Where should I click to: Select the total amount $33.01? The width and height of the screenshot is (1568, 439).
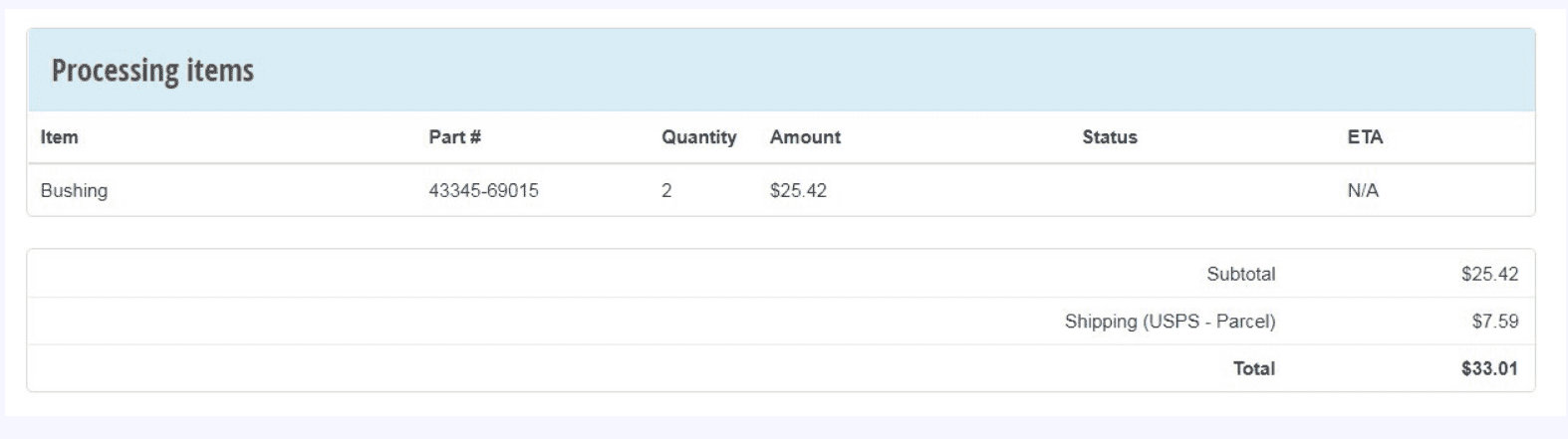pyautogui.click(x=1489, y=368)
